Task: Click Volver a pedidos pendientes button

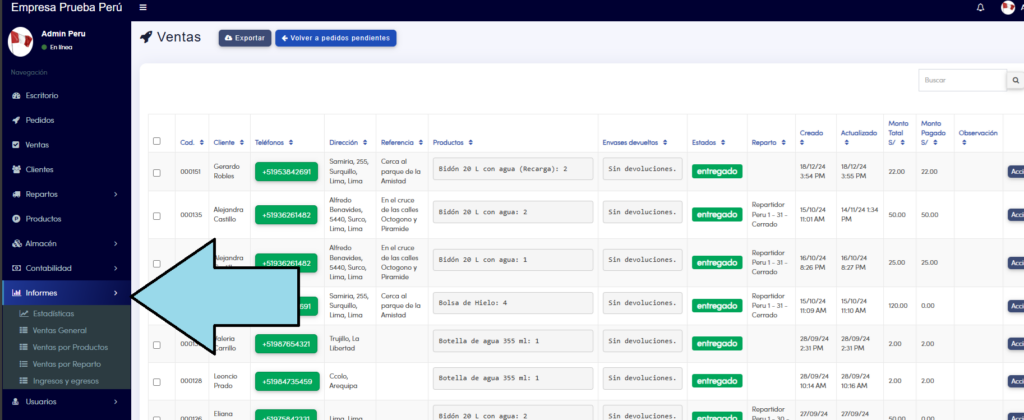Action: [336, 38]
